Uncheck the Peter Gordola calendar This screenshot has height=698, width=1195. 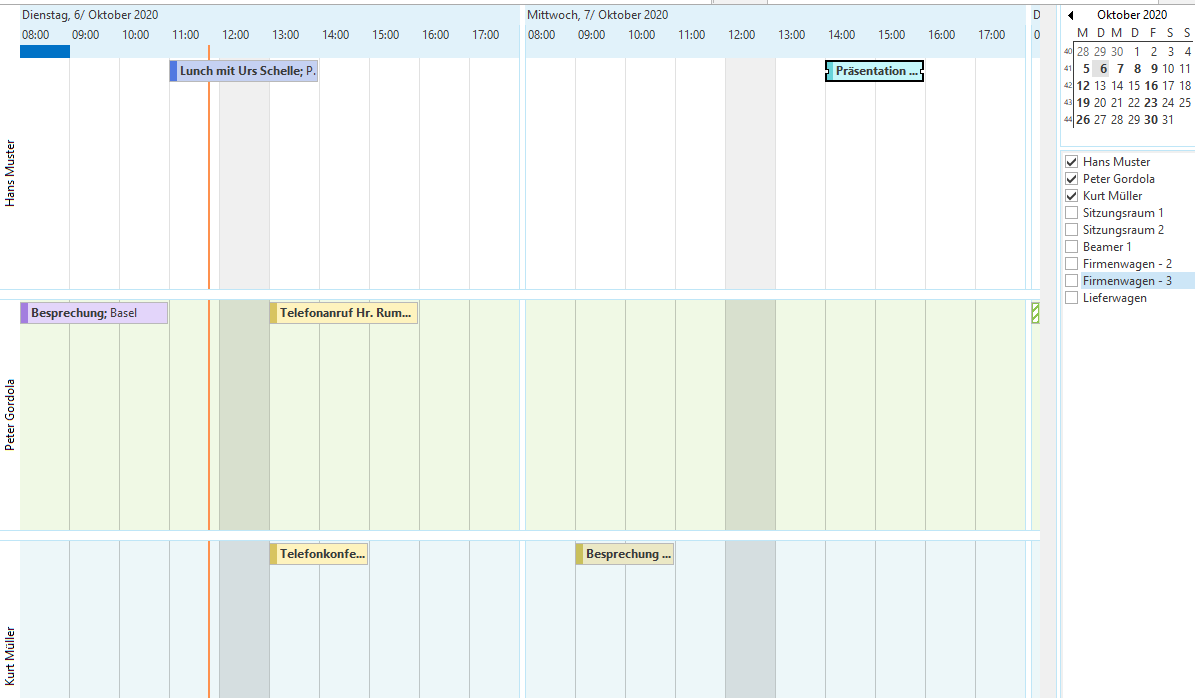point(1071,178)
